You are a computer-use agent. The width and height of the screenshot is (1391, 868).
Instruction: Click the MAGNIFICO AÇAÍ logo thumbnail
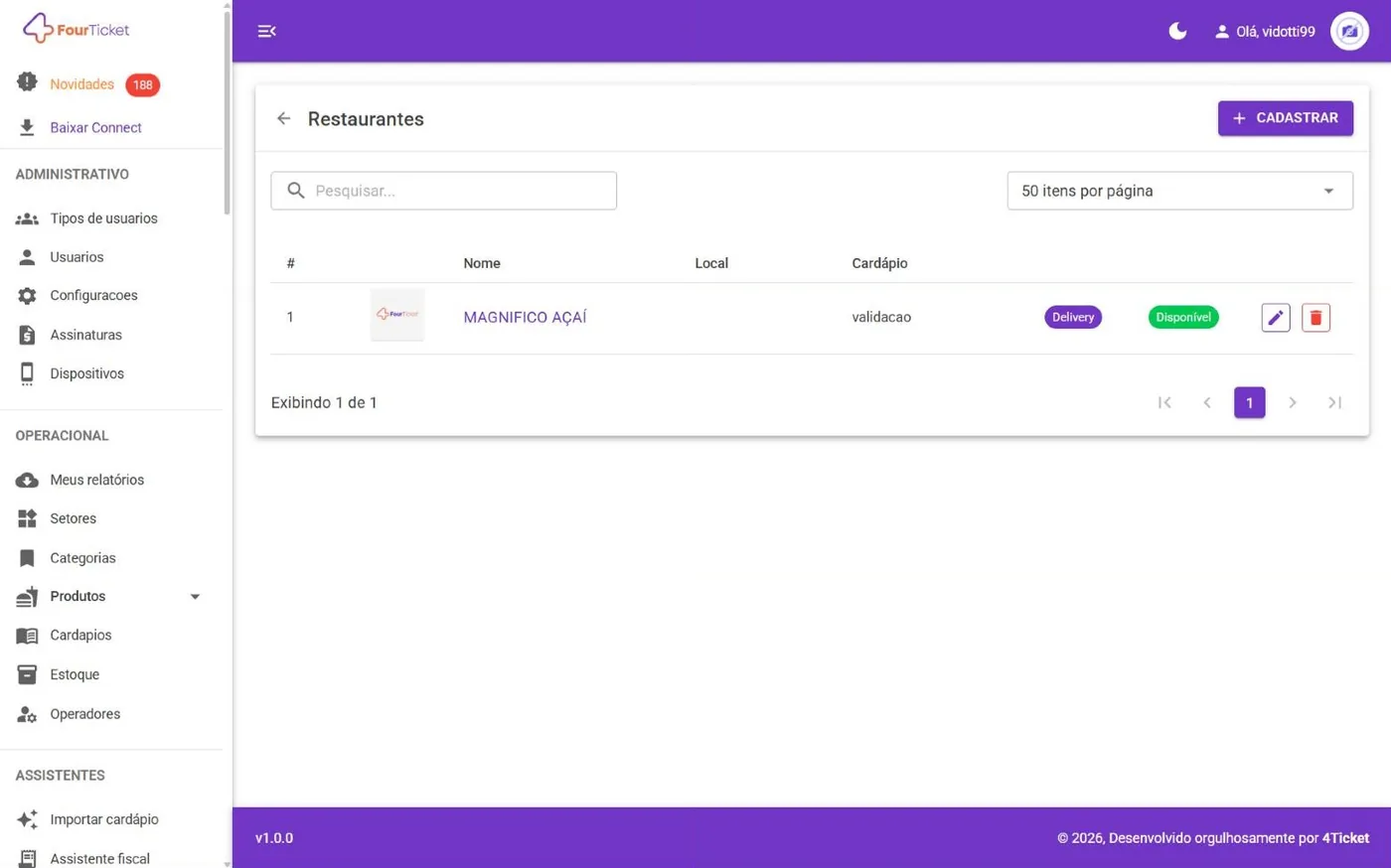(x=397, y=315)
